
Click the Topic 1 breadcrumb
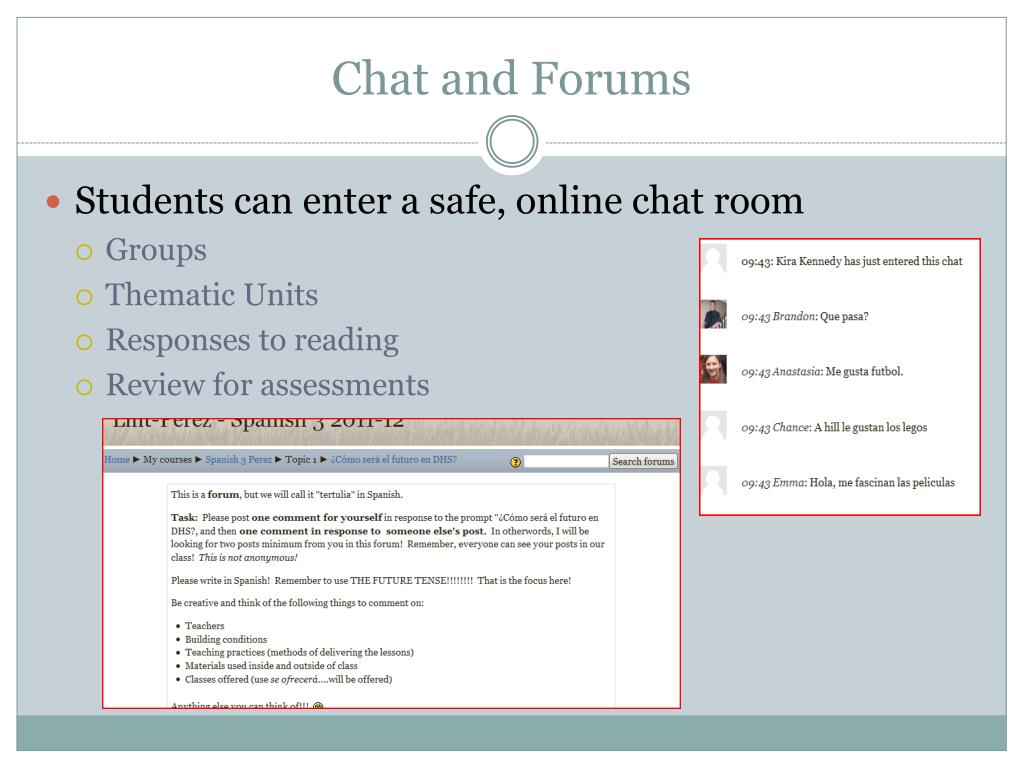click(301, 459)
